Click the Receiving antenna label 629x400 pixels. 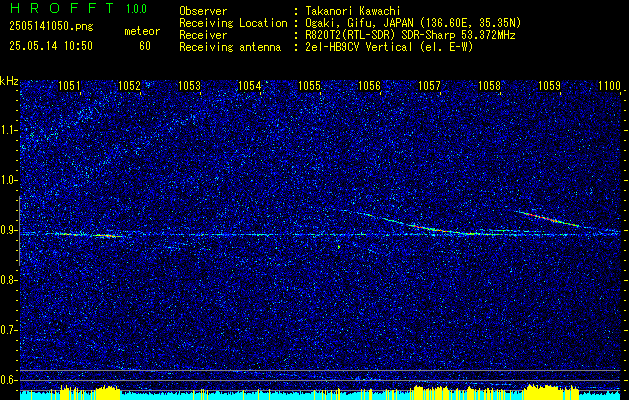pos(230,47)
